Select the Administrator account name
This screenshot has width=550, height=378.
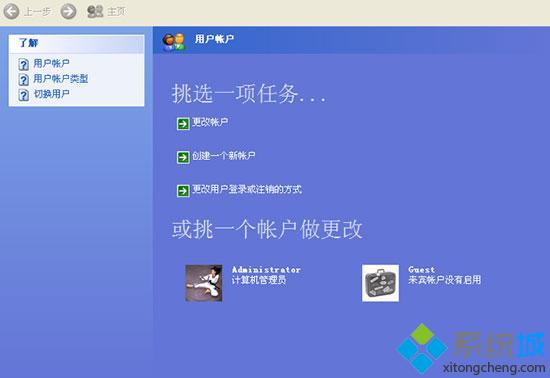tap(266, 270)
